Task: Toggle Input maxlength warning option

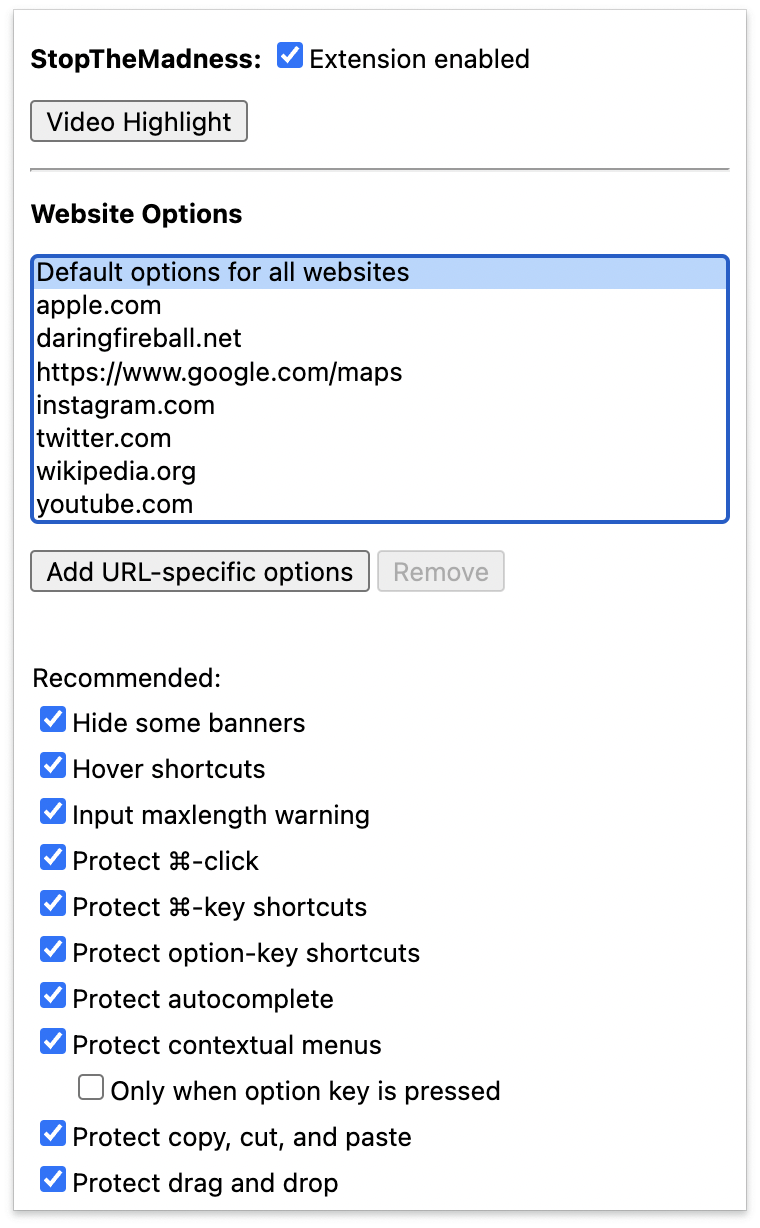Action: (x=53, y=812)
